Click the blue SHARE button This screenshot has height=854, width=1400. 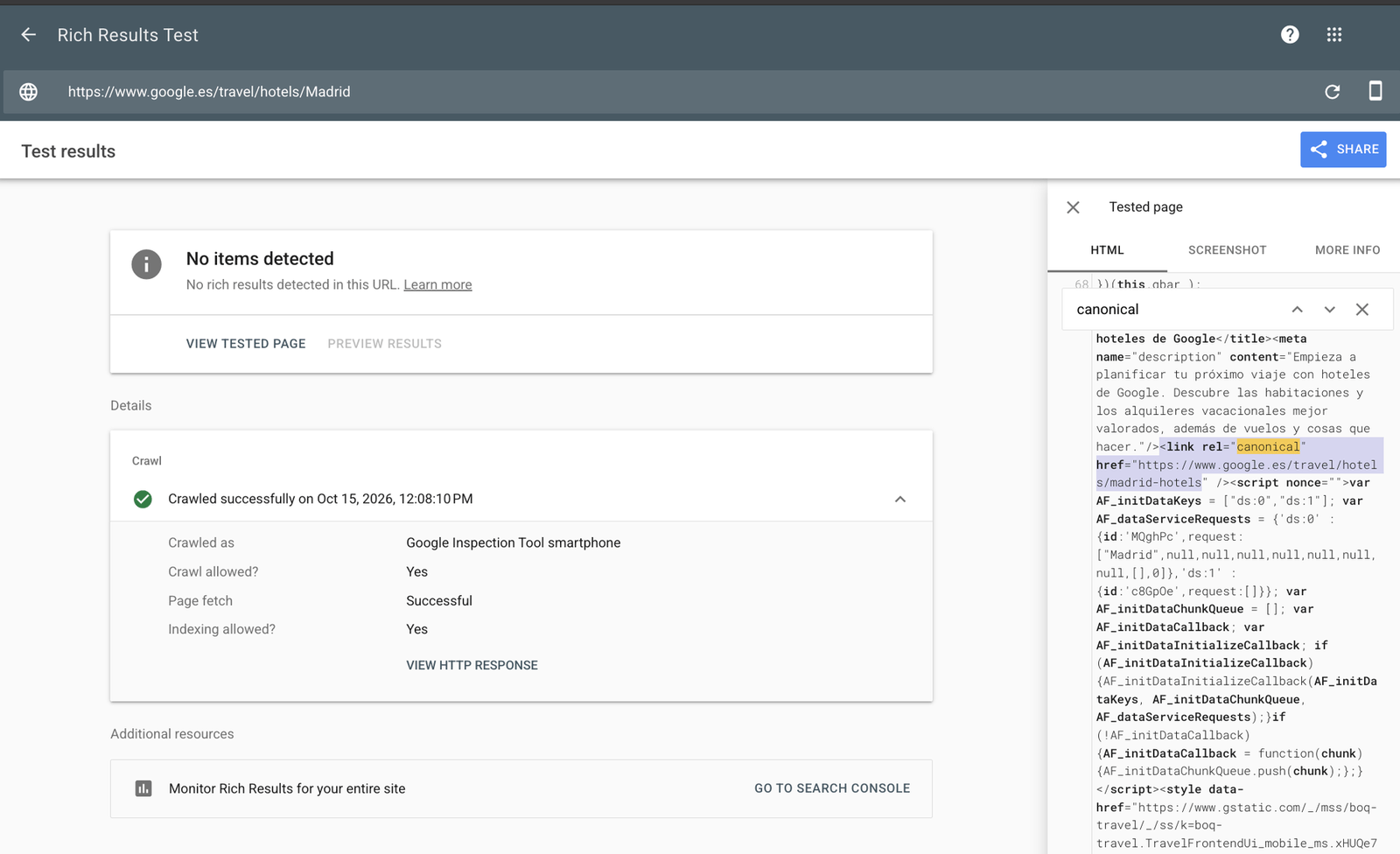coord(1343,150)
